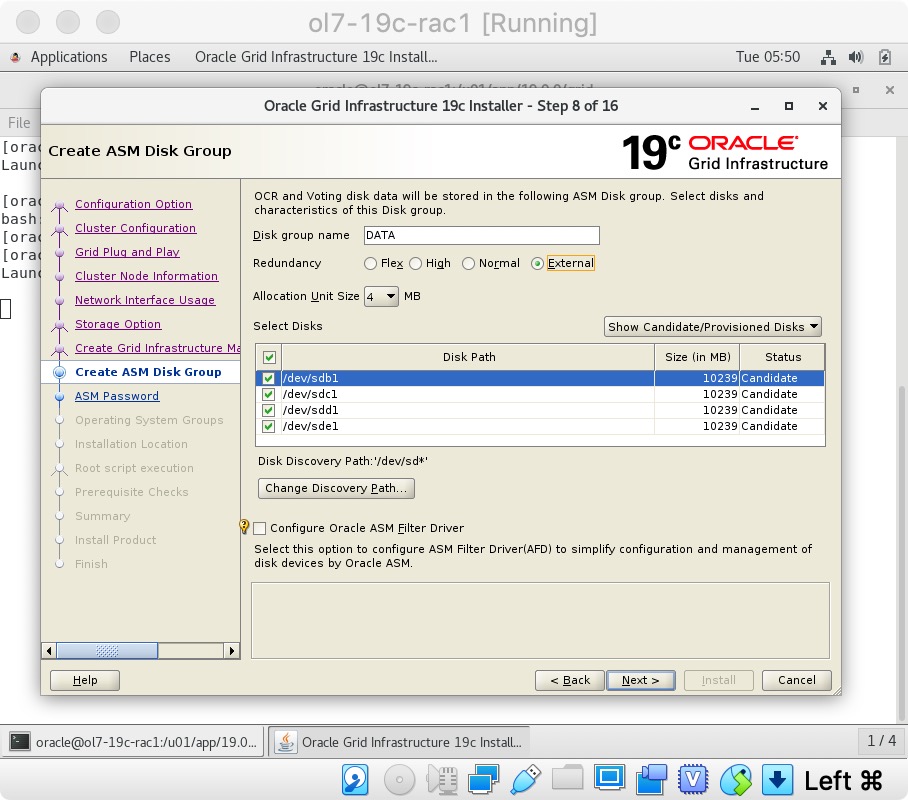Click the Back button
This screenshot has width=908, height=800.
point(570,680)
